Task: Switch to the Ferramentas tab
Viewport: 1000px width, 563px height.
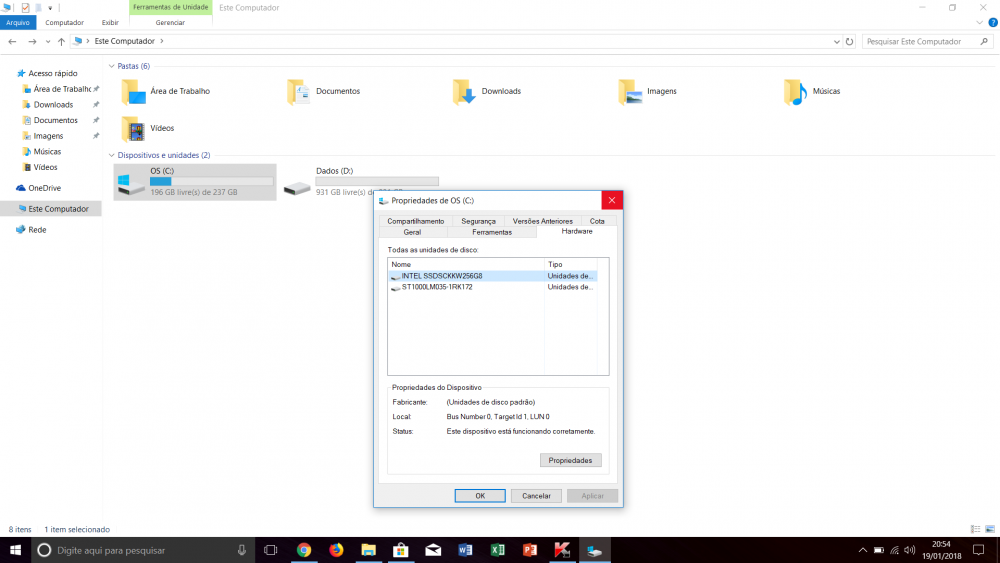Action: tap(492, 232)
